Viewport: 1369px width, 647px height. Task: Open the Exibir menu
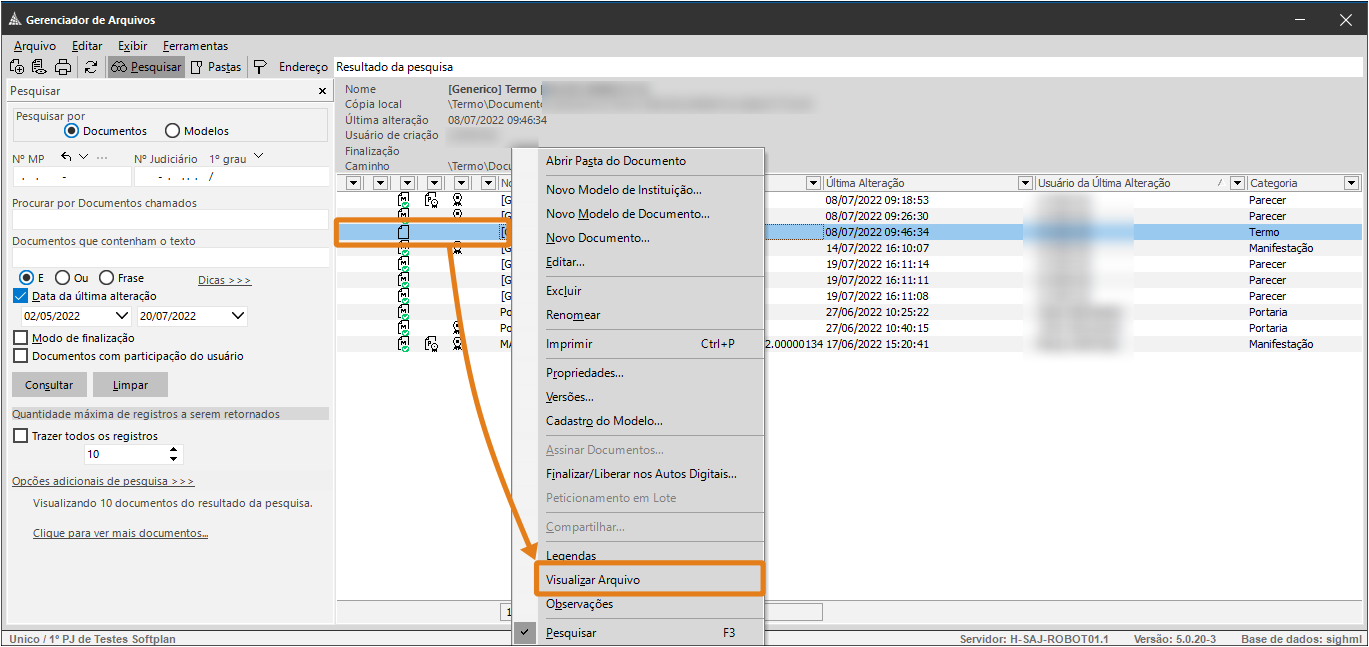tap(133, 46)
